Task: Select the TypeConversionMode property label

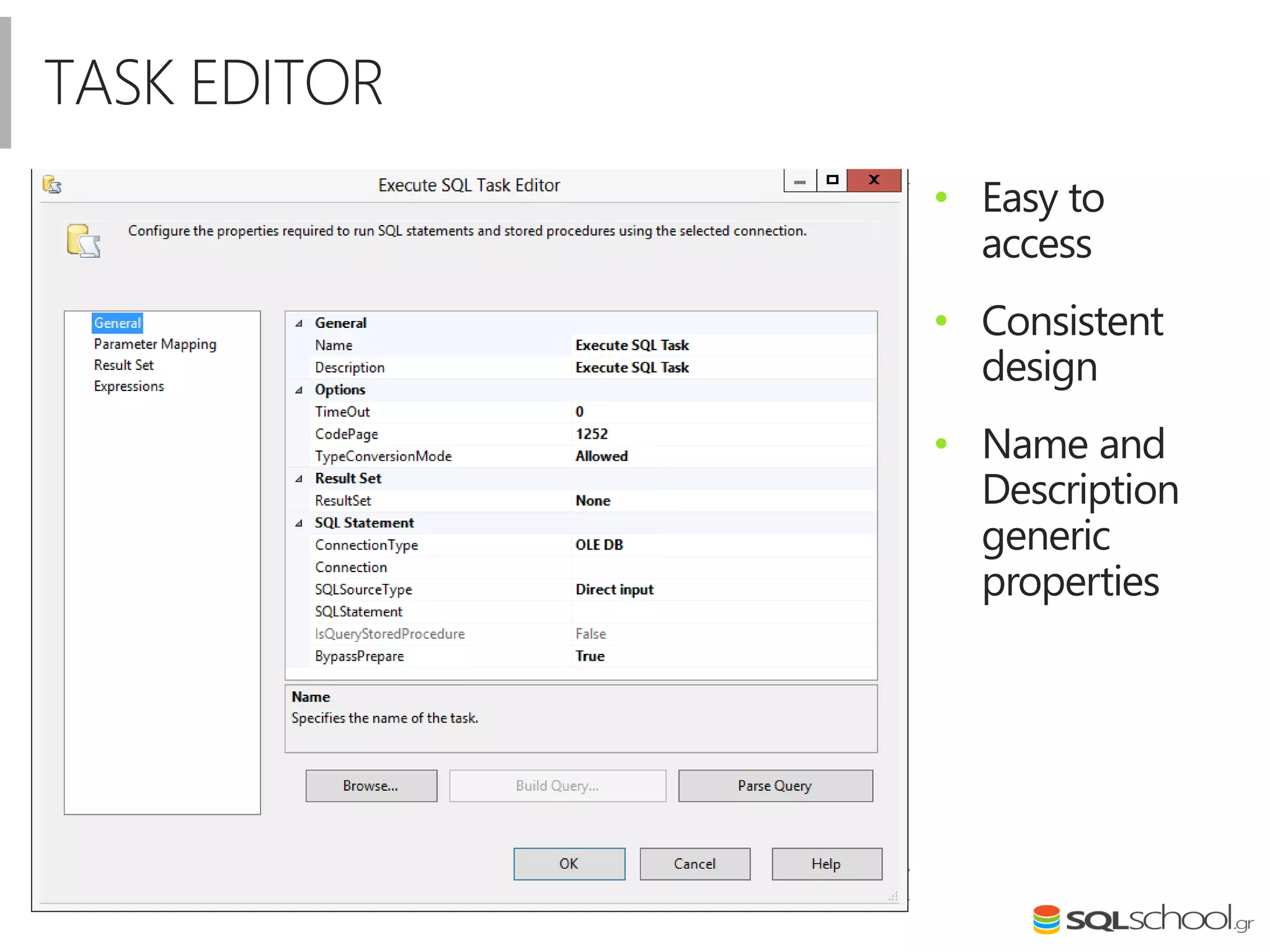Action: pos(383,456)
